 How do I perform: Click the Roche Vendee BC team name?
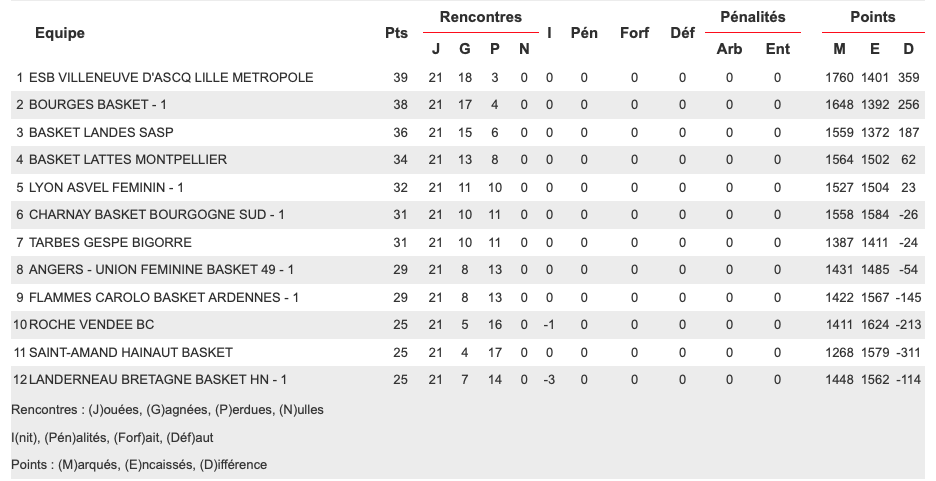pos(92,325)
